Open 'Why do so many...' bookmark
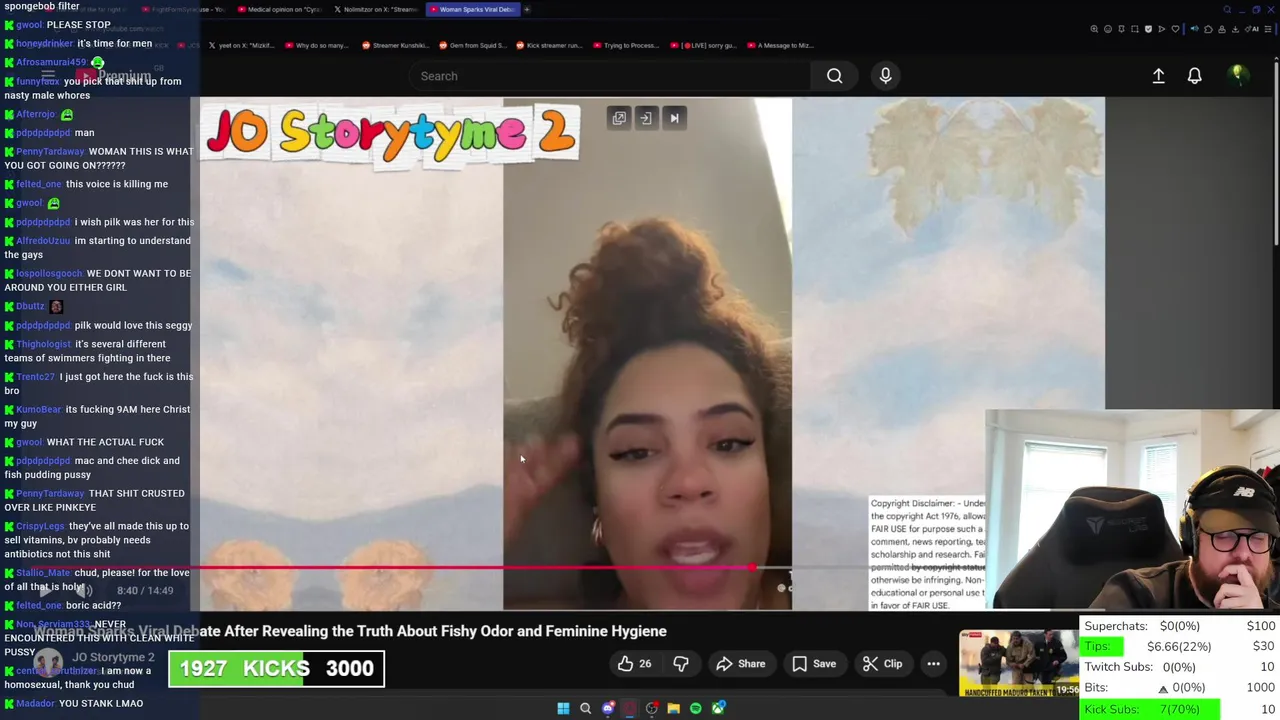 [317, 45]
